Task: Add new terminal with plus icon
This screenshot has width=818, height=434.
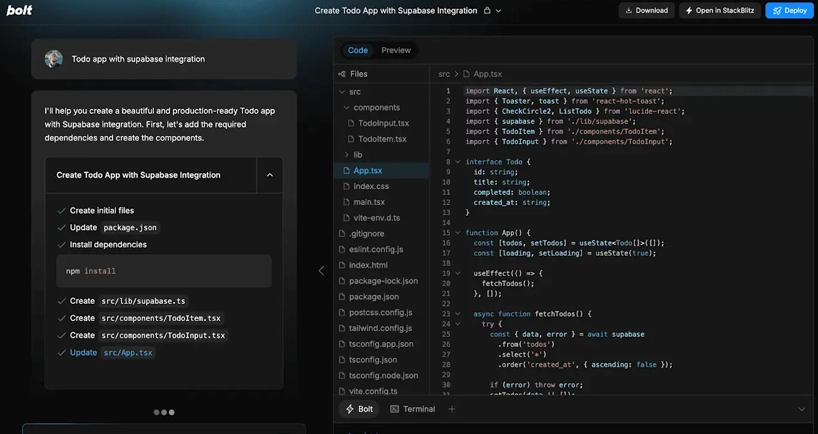Action: point(452,409)
